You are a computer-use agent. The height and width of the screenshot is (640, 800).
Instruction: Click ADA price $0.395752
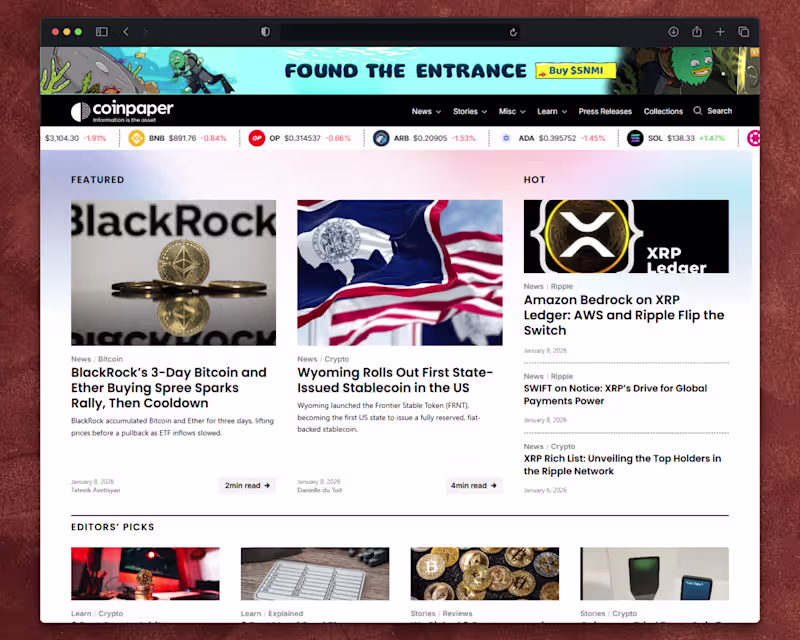[x=557, y=138]
